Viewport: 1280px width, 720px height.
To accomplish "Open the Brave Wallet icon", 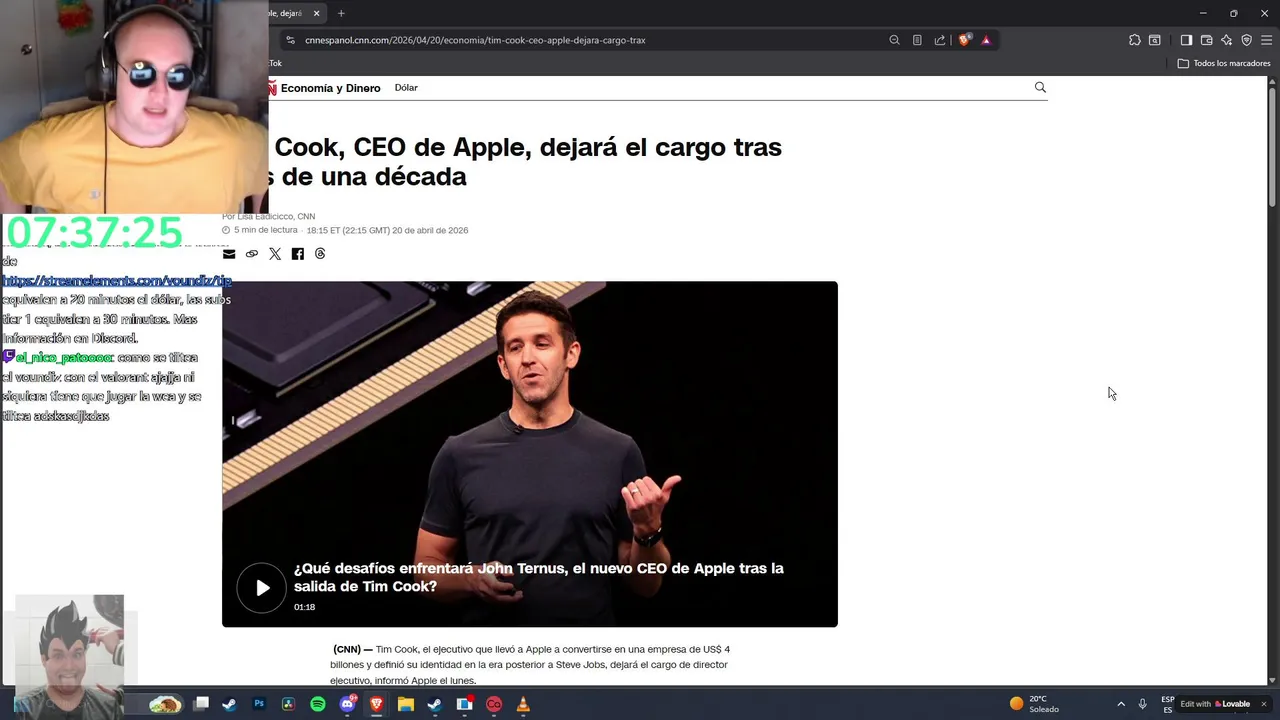I will point(1206,40).
